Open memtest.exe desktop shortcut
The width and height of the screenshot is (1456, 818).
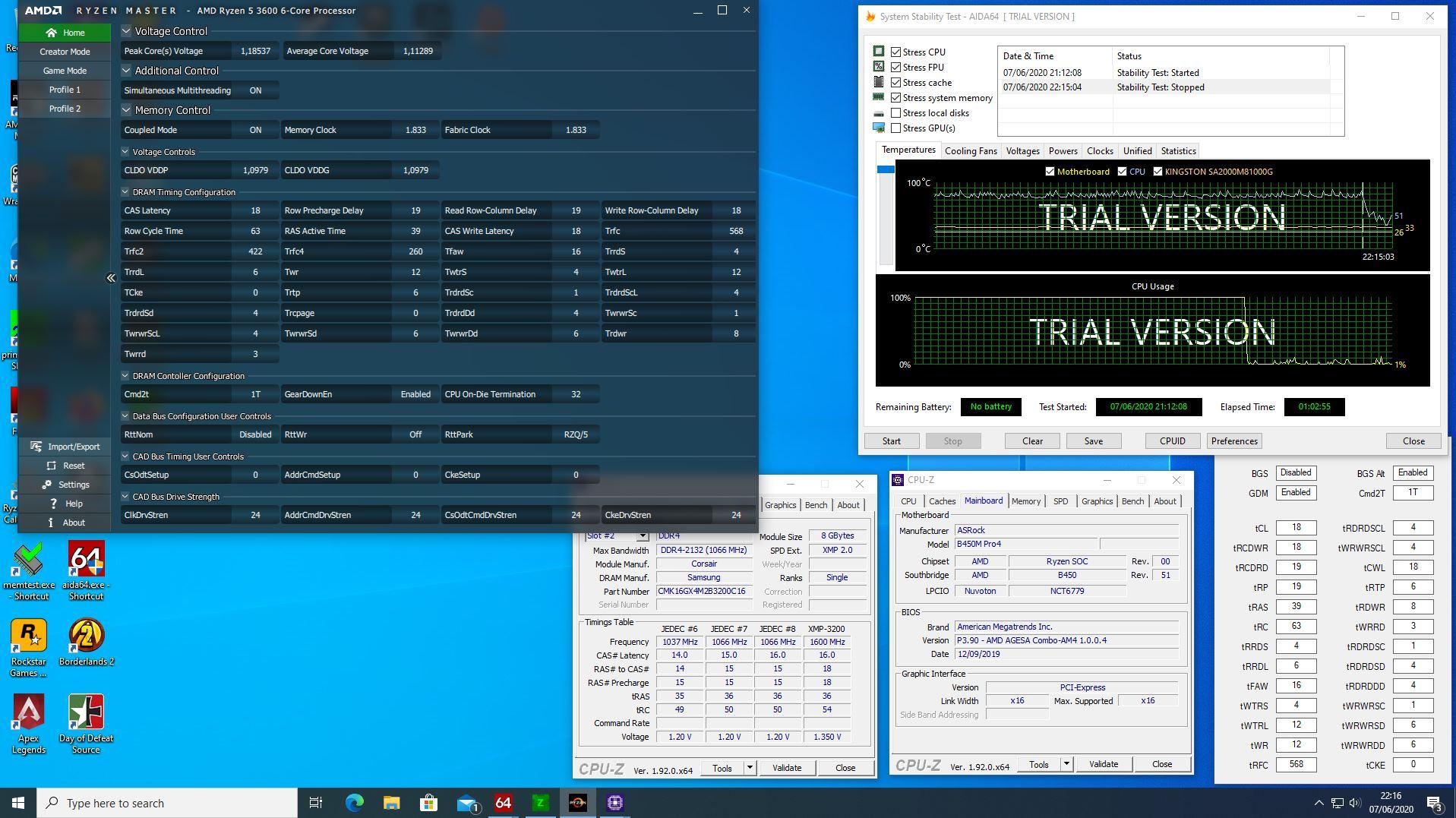pyautogui.click(x=29, y=571)
